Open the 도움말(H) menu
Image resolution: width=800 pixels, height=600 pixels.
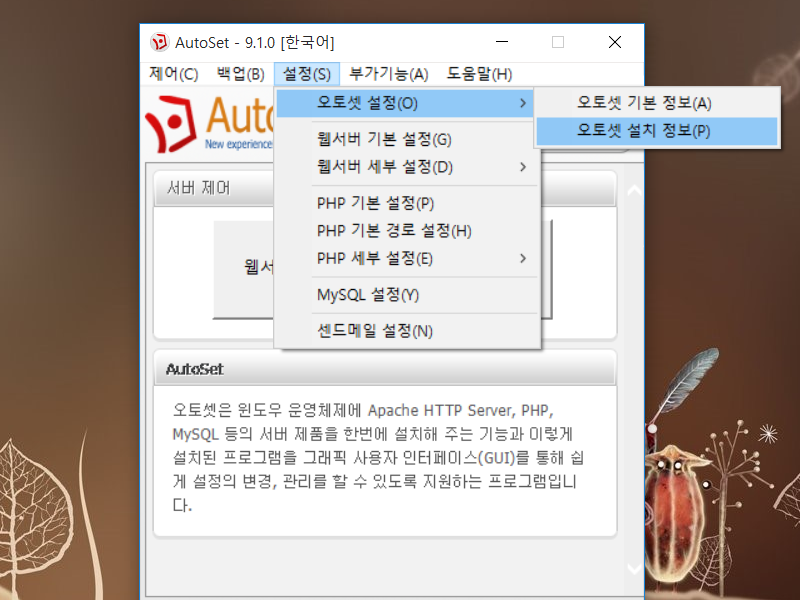479,74
